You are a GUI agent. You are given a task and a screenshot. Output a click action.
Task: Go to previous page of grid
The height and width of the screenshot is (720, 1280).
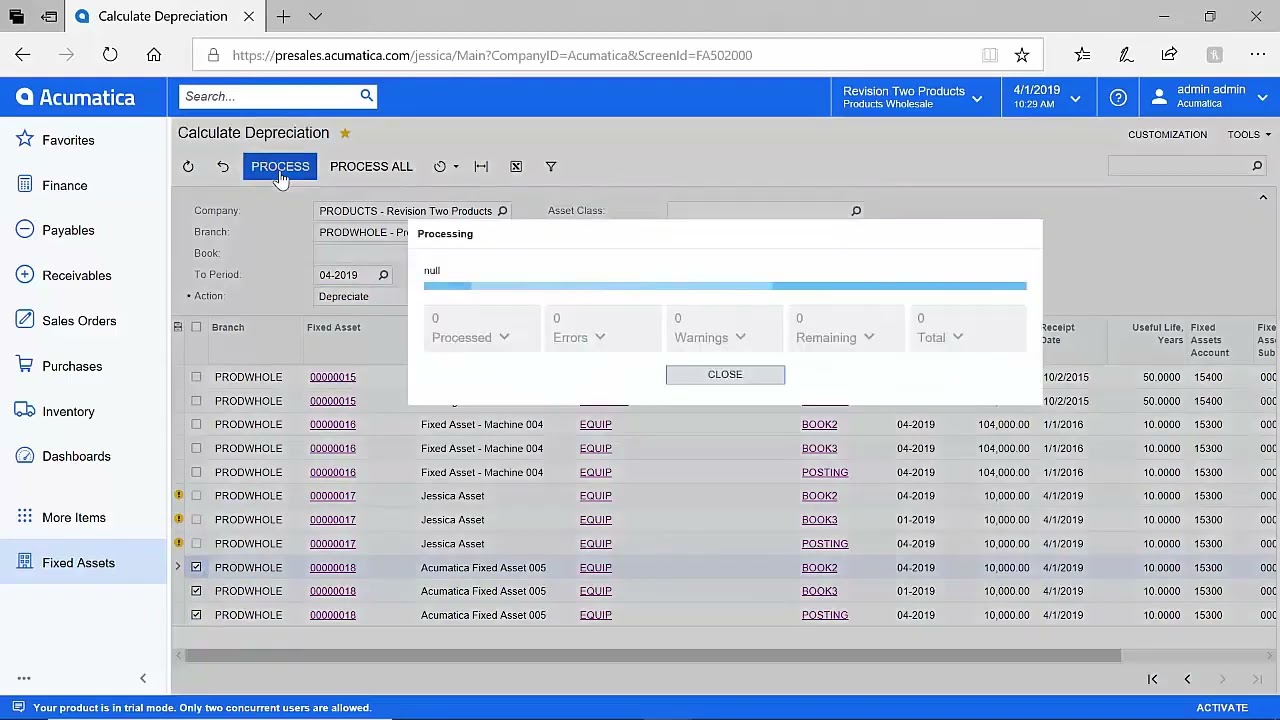tap(1187, 680)
